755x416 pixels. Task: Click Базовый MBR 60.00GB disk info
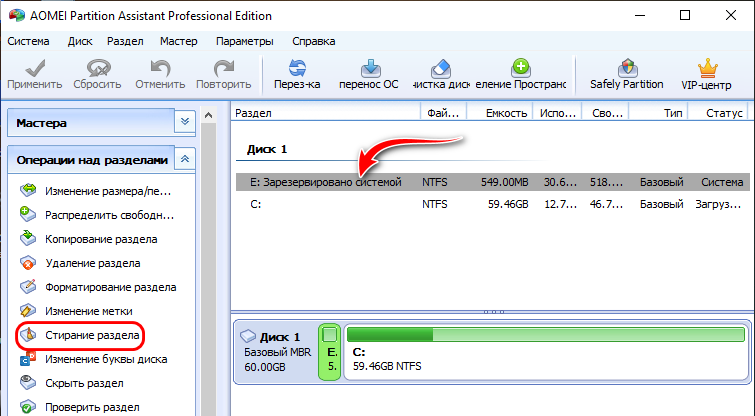click(277, 359)
